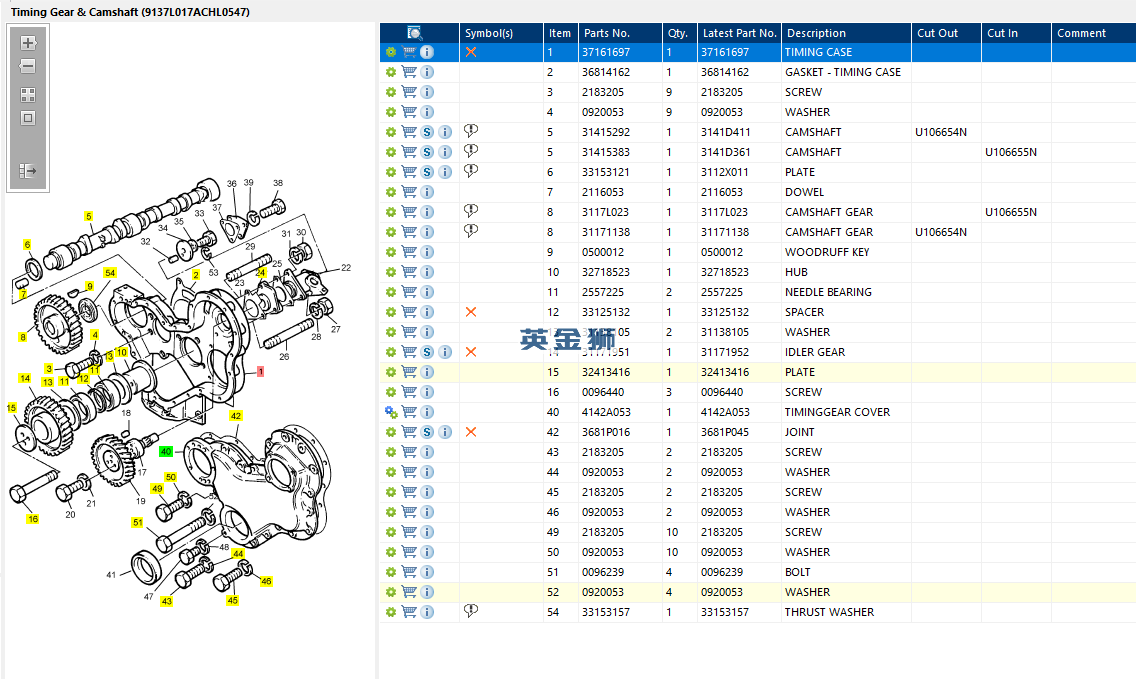The width and height of the screenshot is (1136, 679).
Task: Click note symbol for CAMSHAFT GEAR 3117L023
Action: pyautogui.click(x=471, y=211)
